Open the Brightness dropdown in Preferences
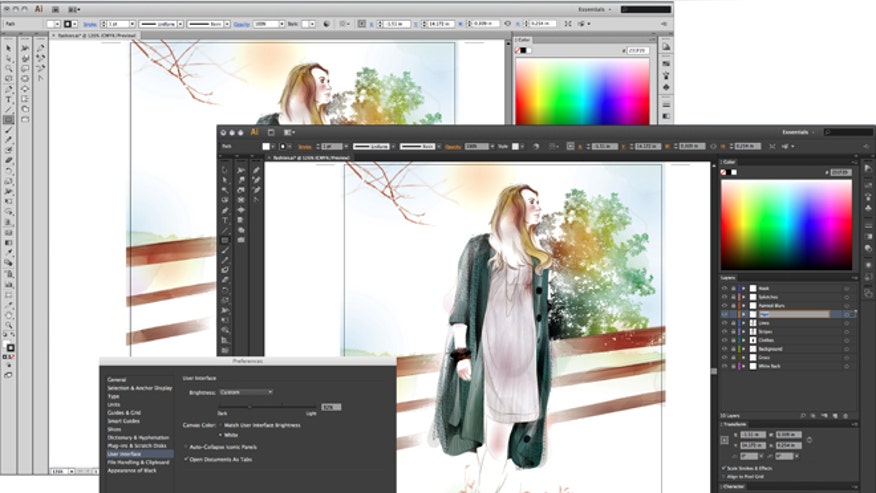Viewport: 876px width, 493px height. point(246,392)
